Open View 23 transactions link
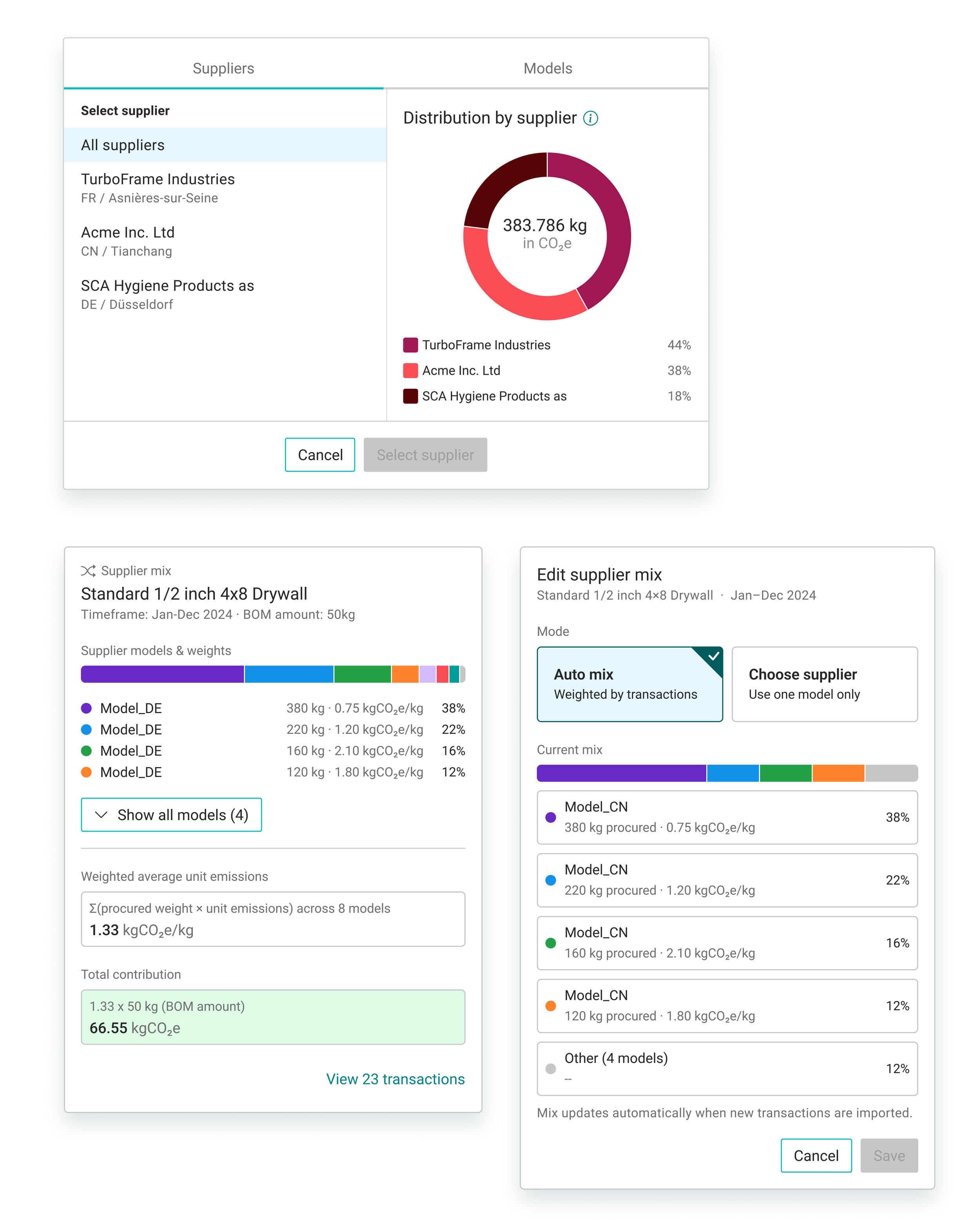Image resolution: width=980 pixels, height=1228 pixels. tap(396, 1079)
